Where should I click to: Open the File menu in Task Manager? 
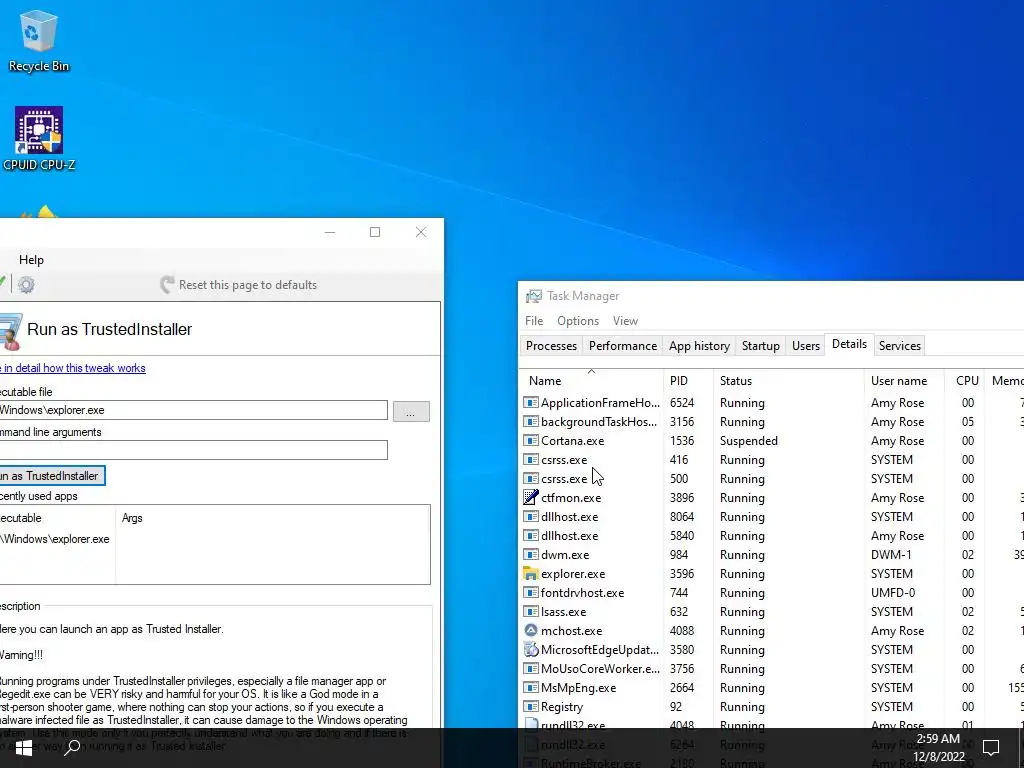pos(534,321)
